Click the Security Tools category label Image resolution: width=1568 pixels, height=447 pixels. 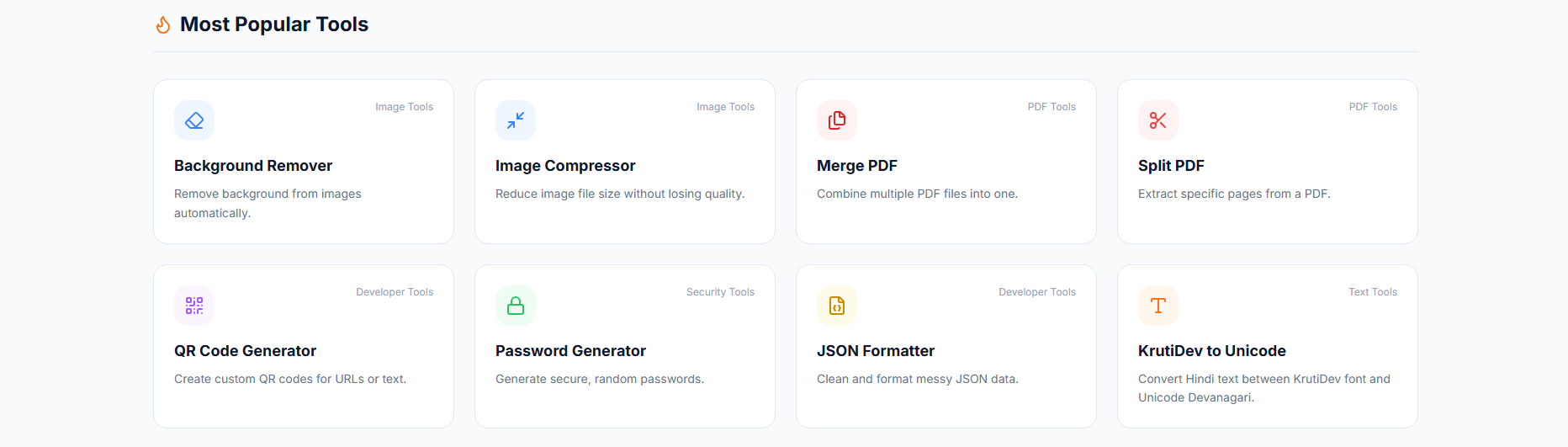tap(720, 292)
